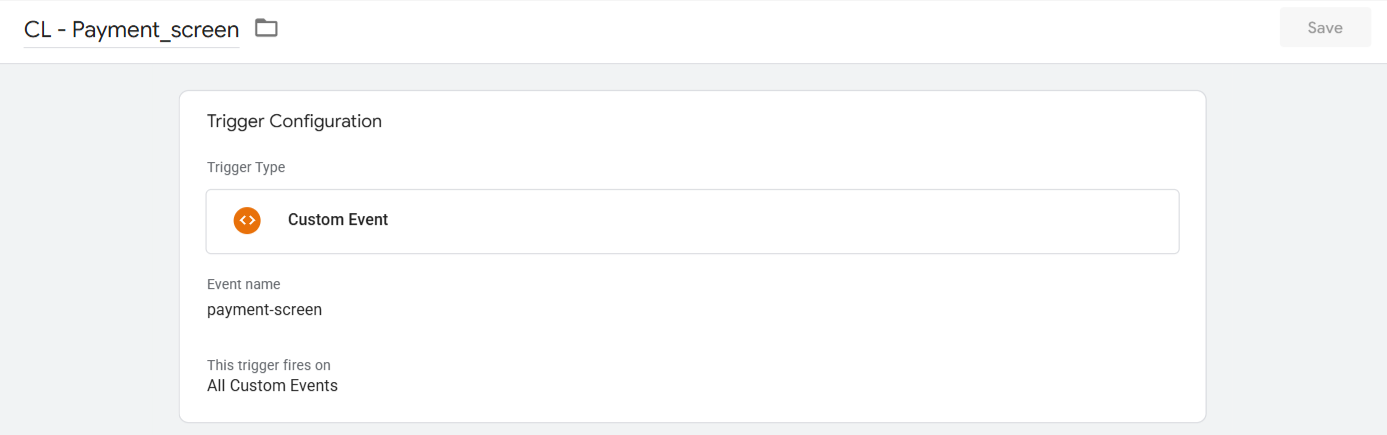Image resolution: width=1387 pixels, height=435 pixels.
Task: Click the Event name label
Action: [244, 284]
